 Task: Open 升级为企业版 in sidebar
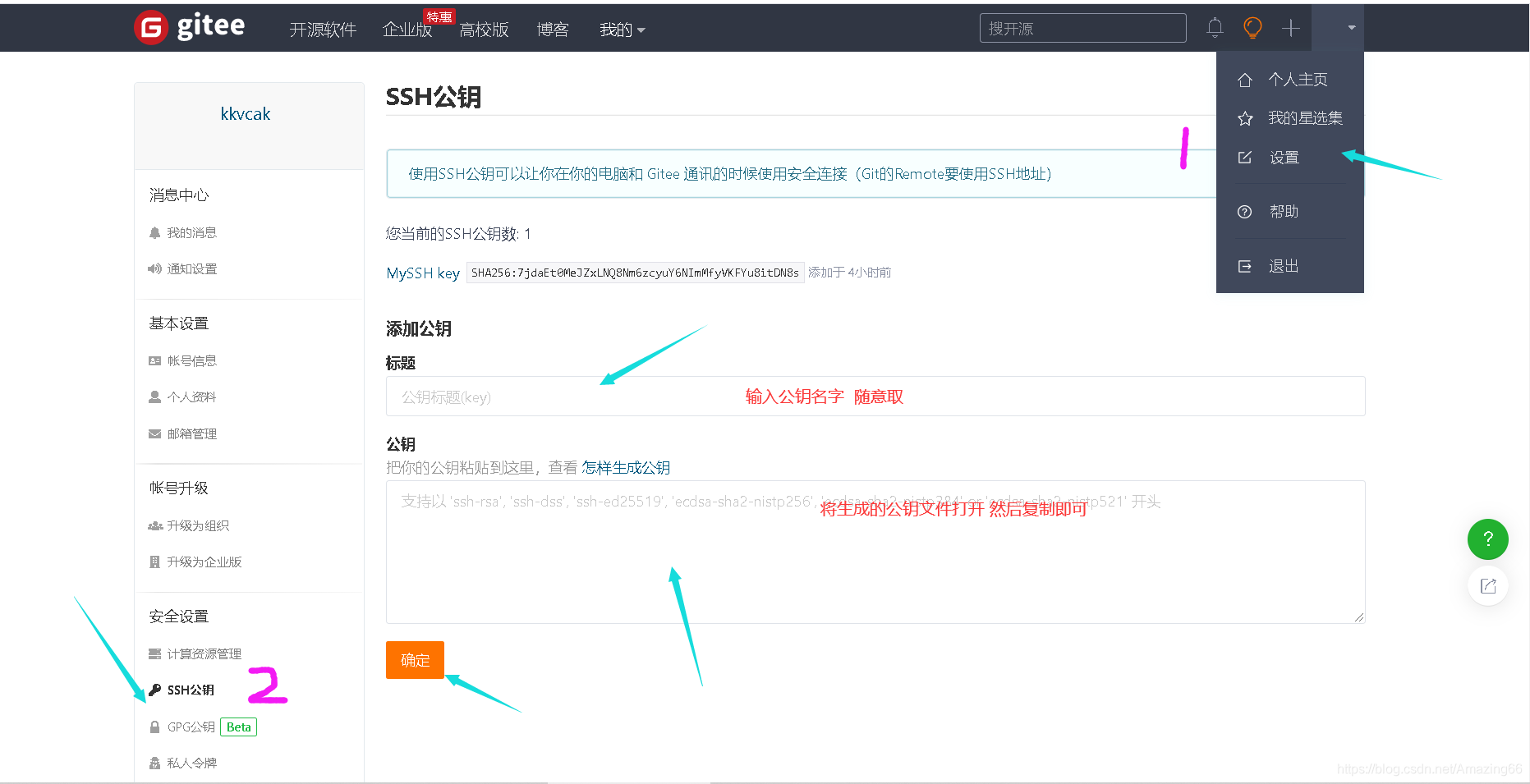pyautogui.click(x=204, y=562)
